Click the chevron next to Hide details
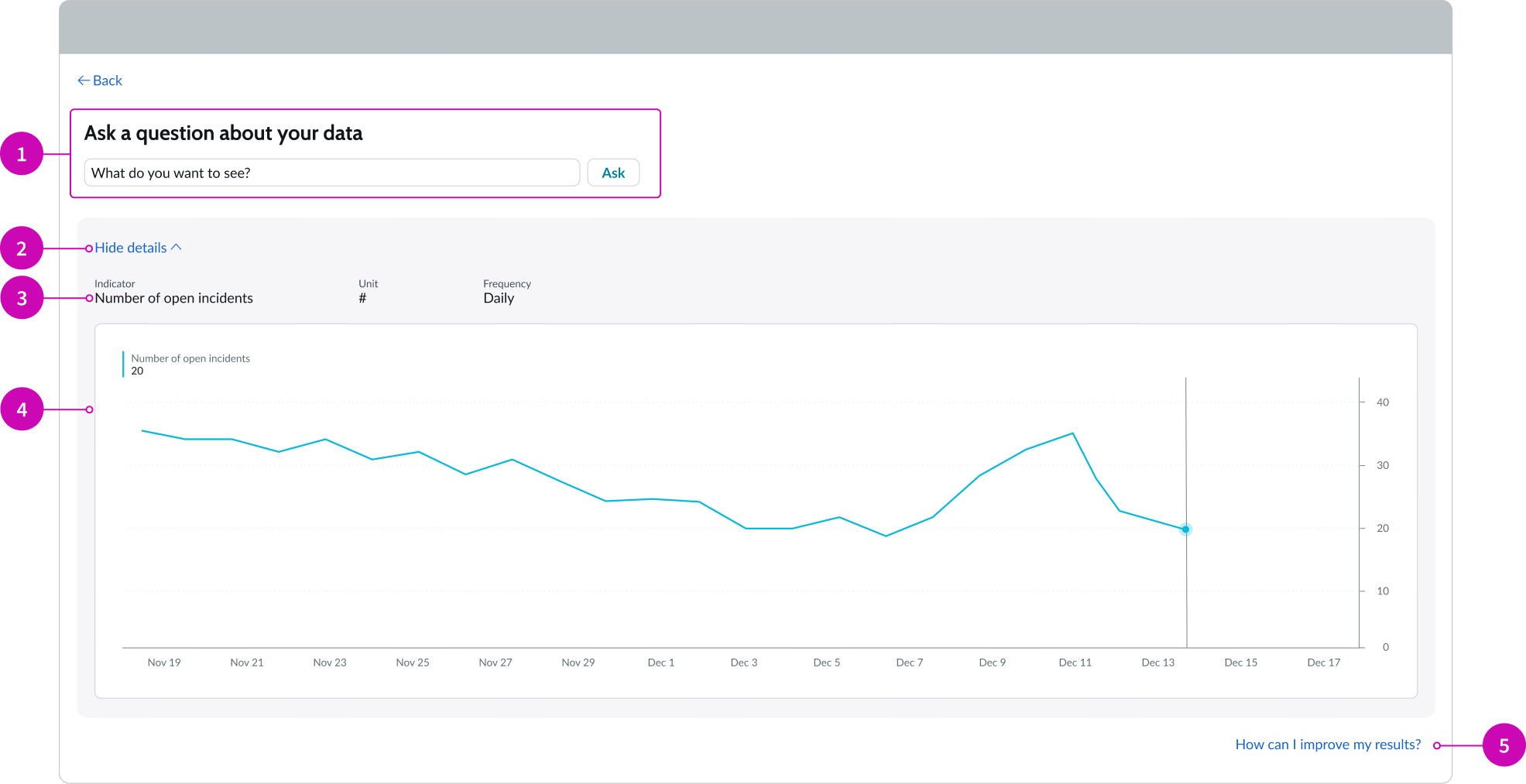The image size is (1526, 784). point(177,246)
